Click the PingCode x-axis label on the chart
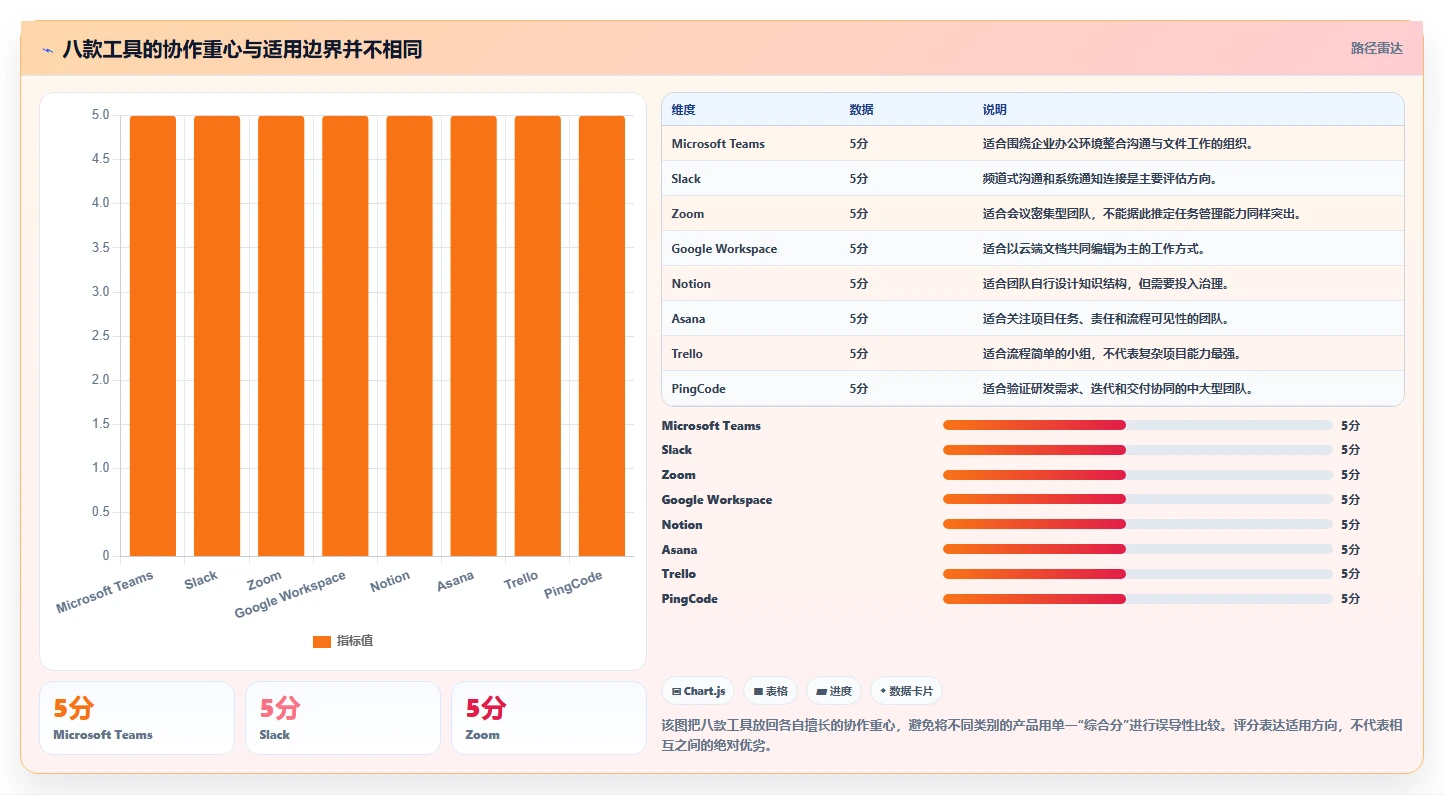The height and width of the screenshot is (795, 1444). click(573, 586)
